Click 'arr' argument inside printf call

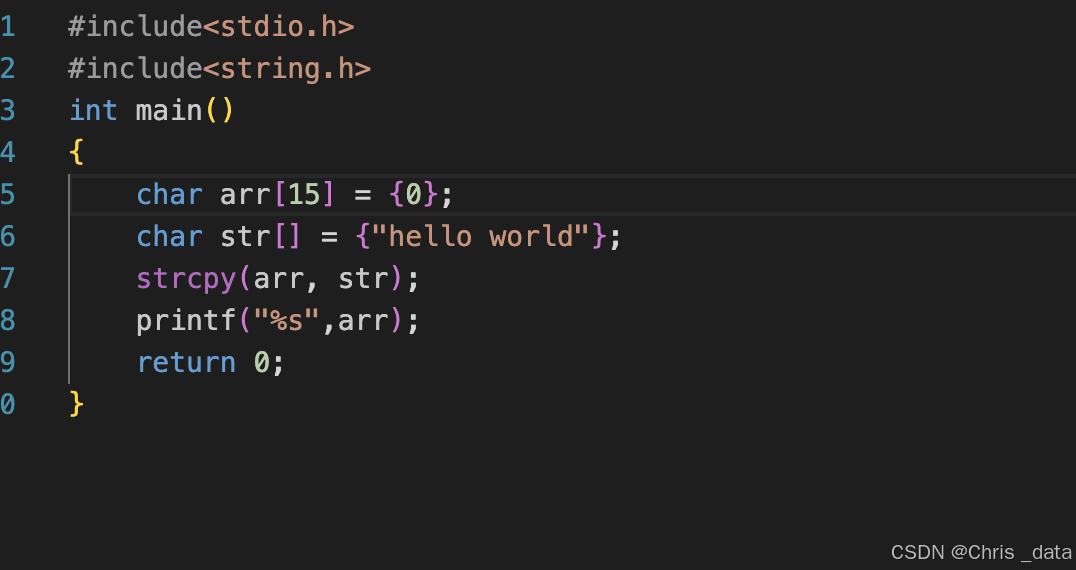coord(363,321)
